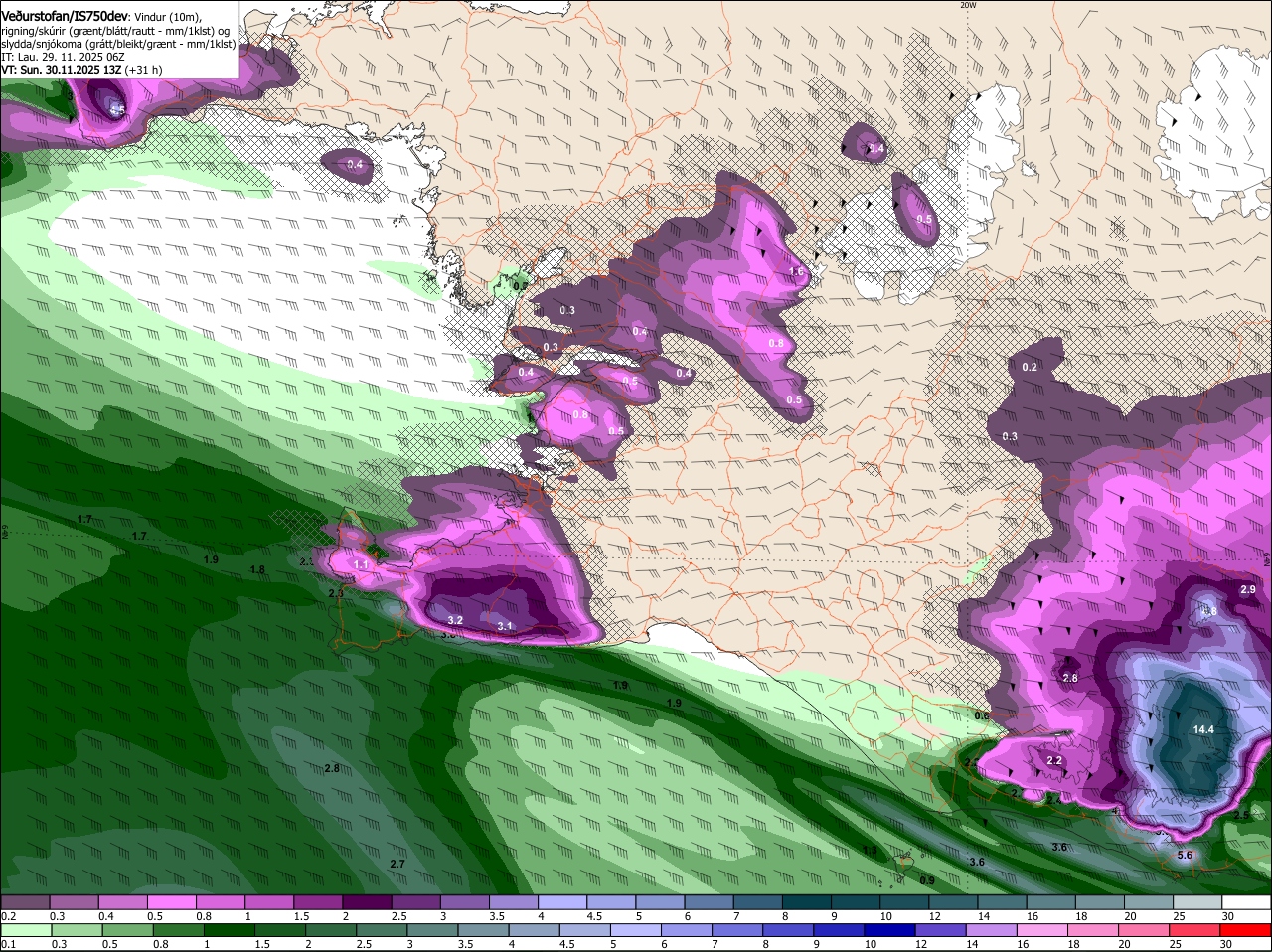Select the bright pink 0.5 swatch in purple legend
This screenshot has height=952, width=1272.
point(173,902)
